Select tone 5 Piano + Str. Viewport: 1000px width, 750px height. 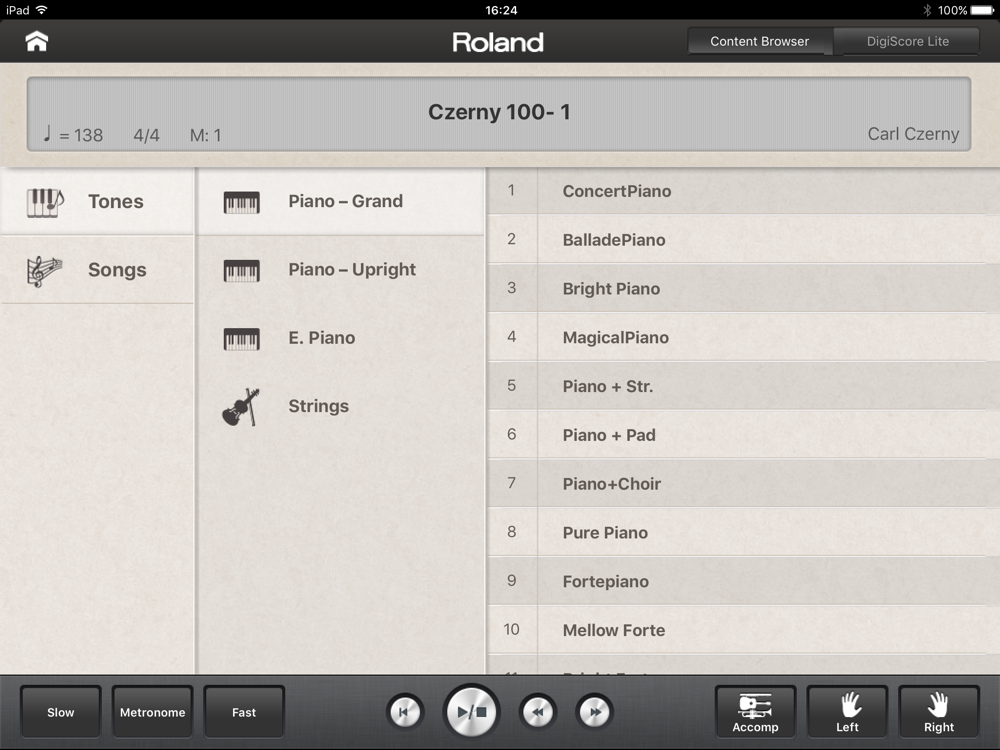[x=744, y=386]
